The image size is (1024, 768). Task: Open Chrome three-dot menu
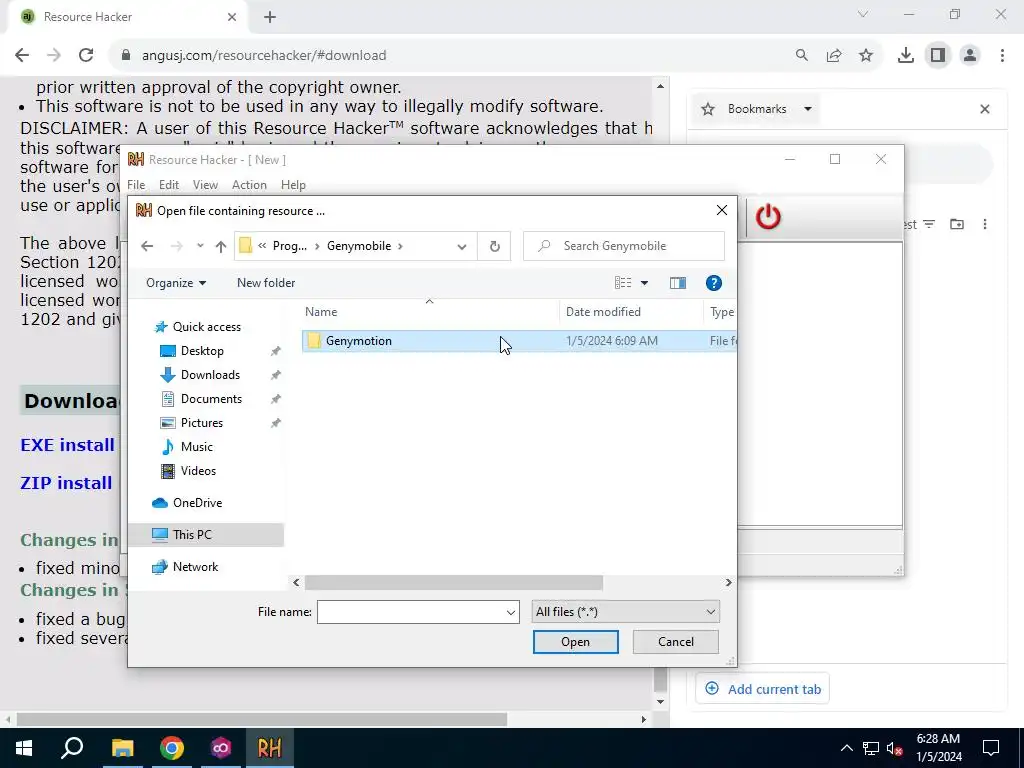[1002, 56]
